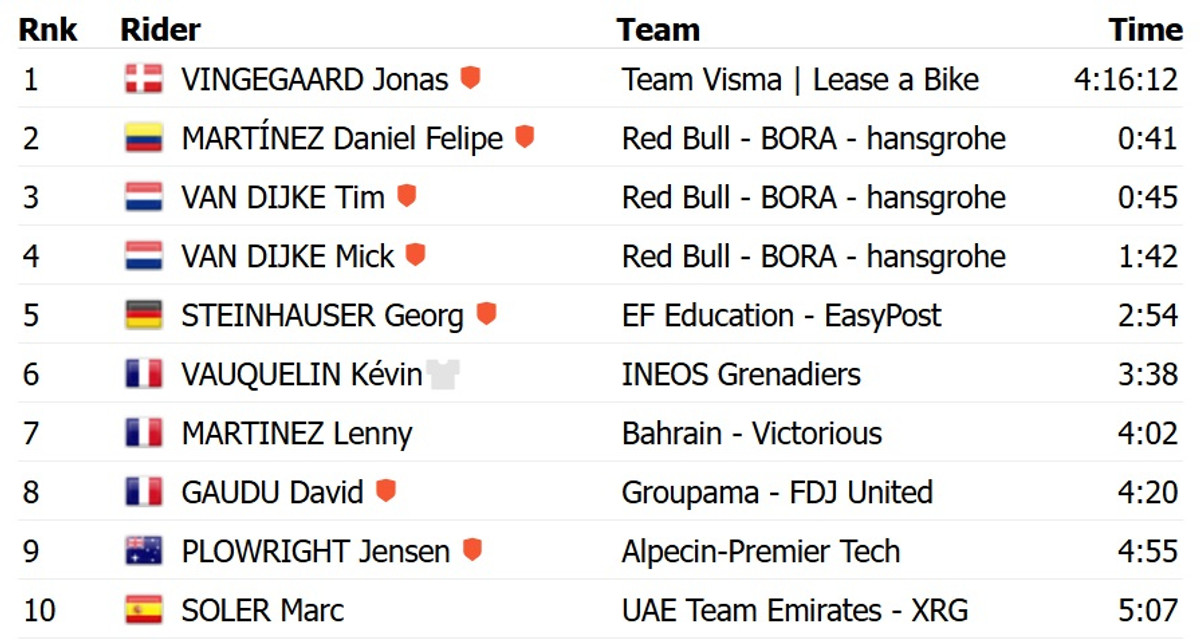Open VAN DIJKE Mick rider page
Image resolution: width=1200 pixels, height=640 pixels.
coord(287,257)
